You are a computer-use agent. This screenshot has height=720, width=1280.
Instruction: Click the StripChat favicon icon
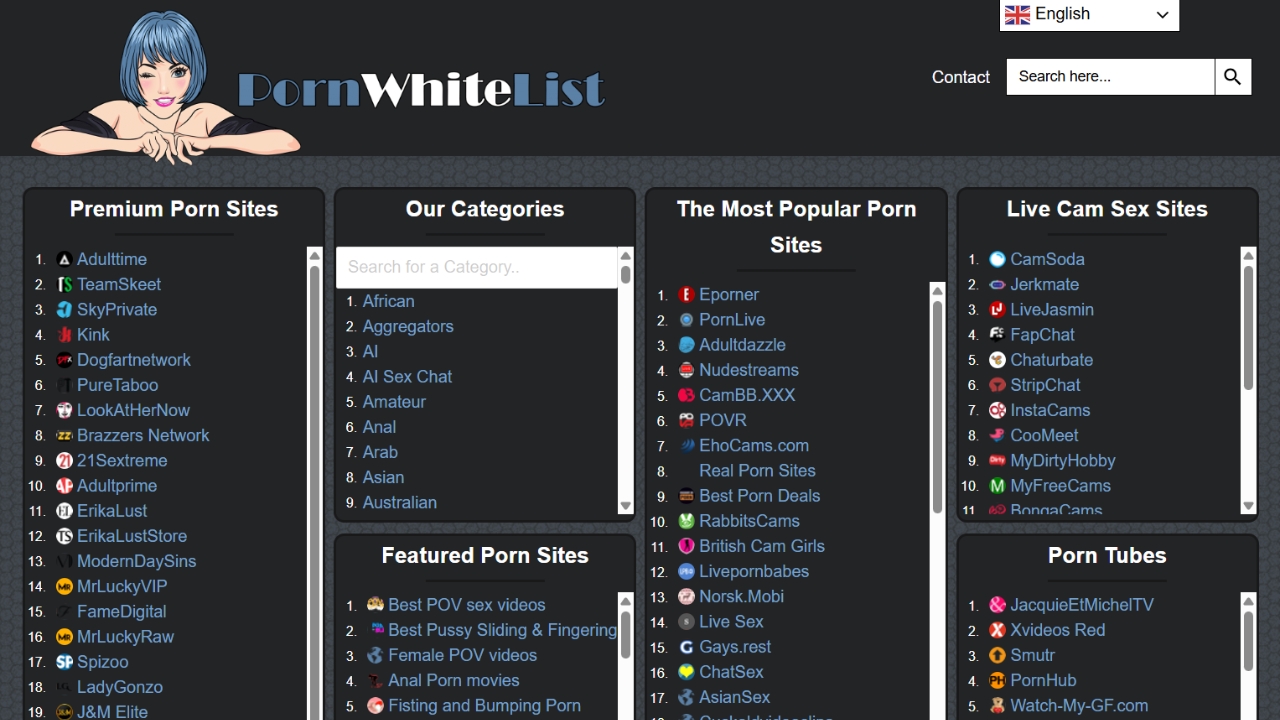997,385
